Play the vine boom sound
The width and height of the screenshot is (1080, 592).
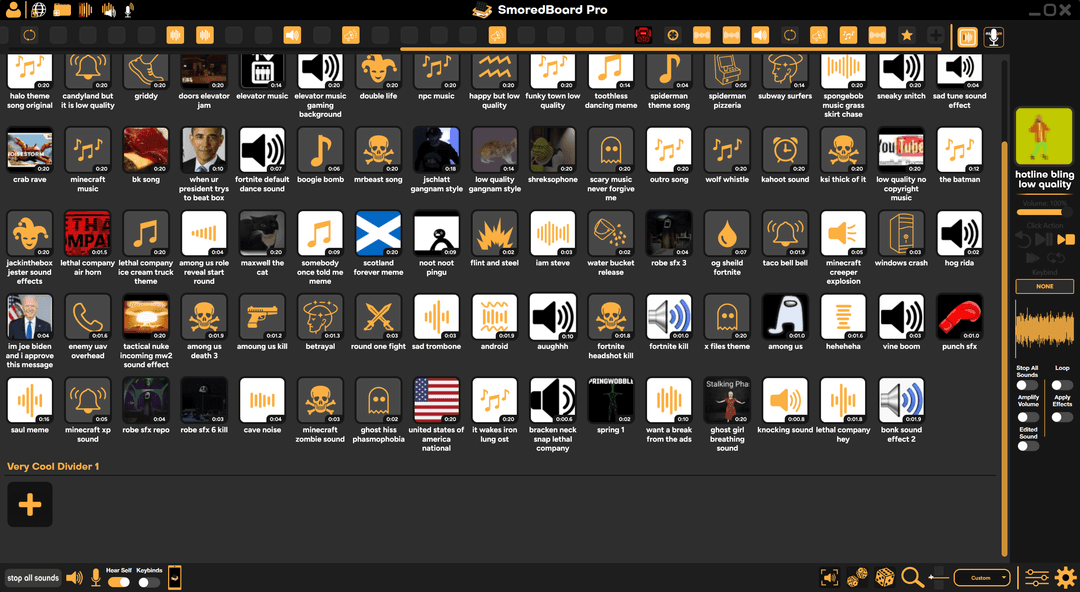coord(901,317)
